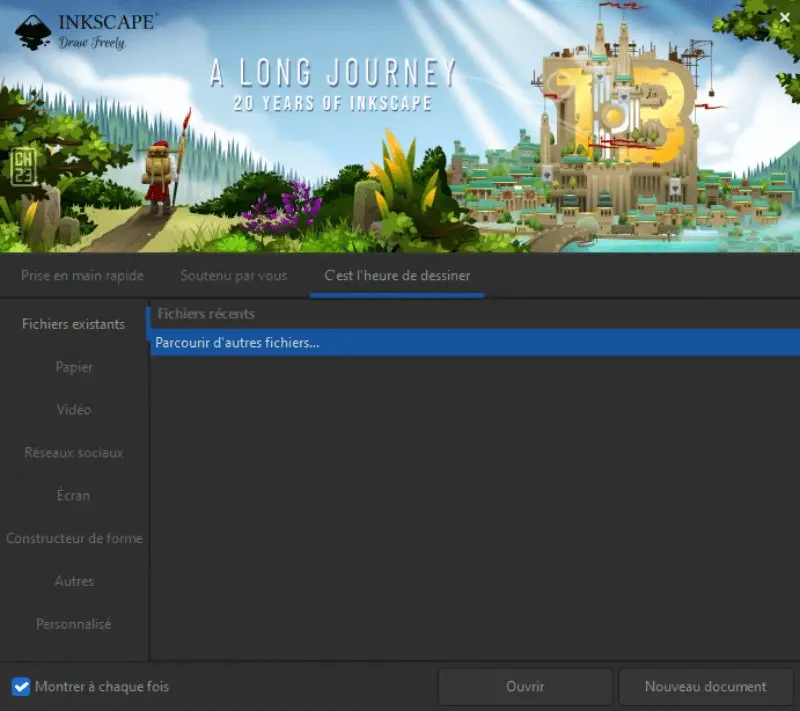Uncheck Montrer à chaque fois checkbox
The image size is (800, 711).
pos(21,687)
